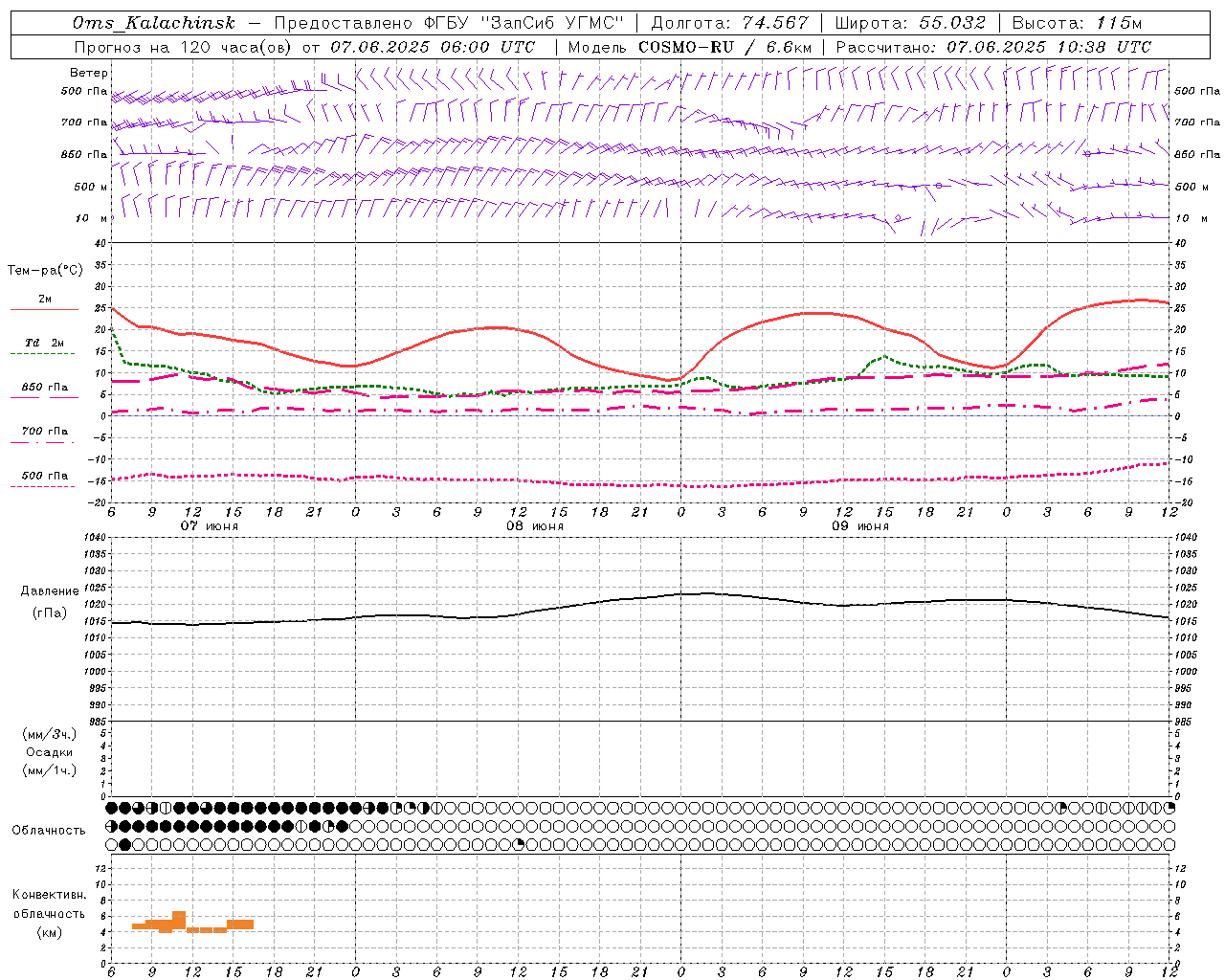Click the '(мм/1ч.)' precipitation unit label

[50, 770]
